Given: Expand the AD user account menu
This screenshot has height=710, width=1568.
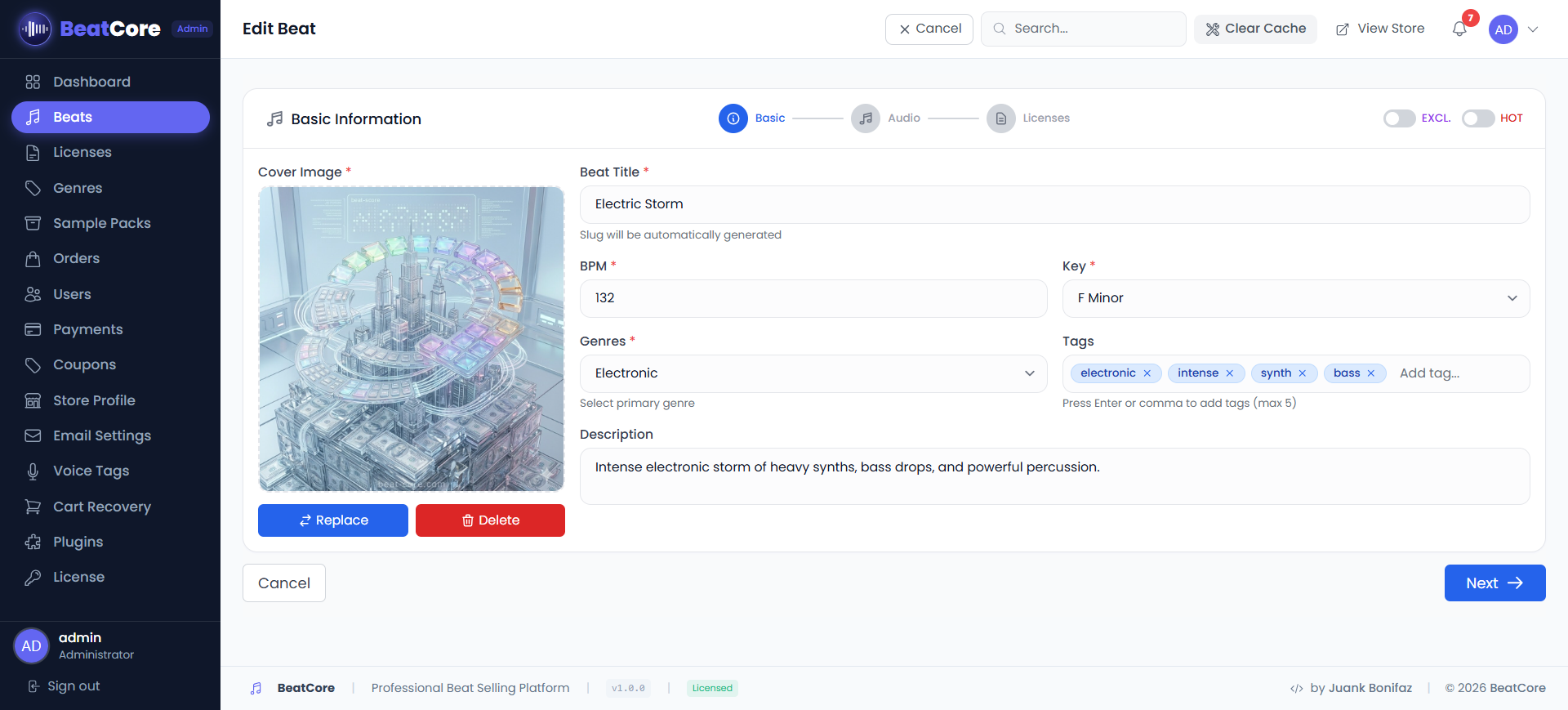Looking at the screenshot, I should [x=1532, y=29].
